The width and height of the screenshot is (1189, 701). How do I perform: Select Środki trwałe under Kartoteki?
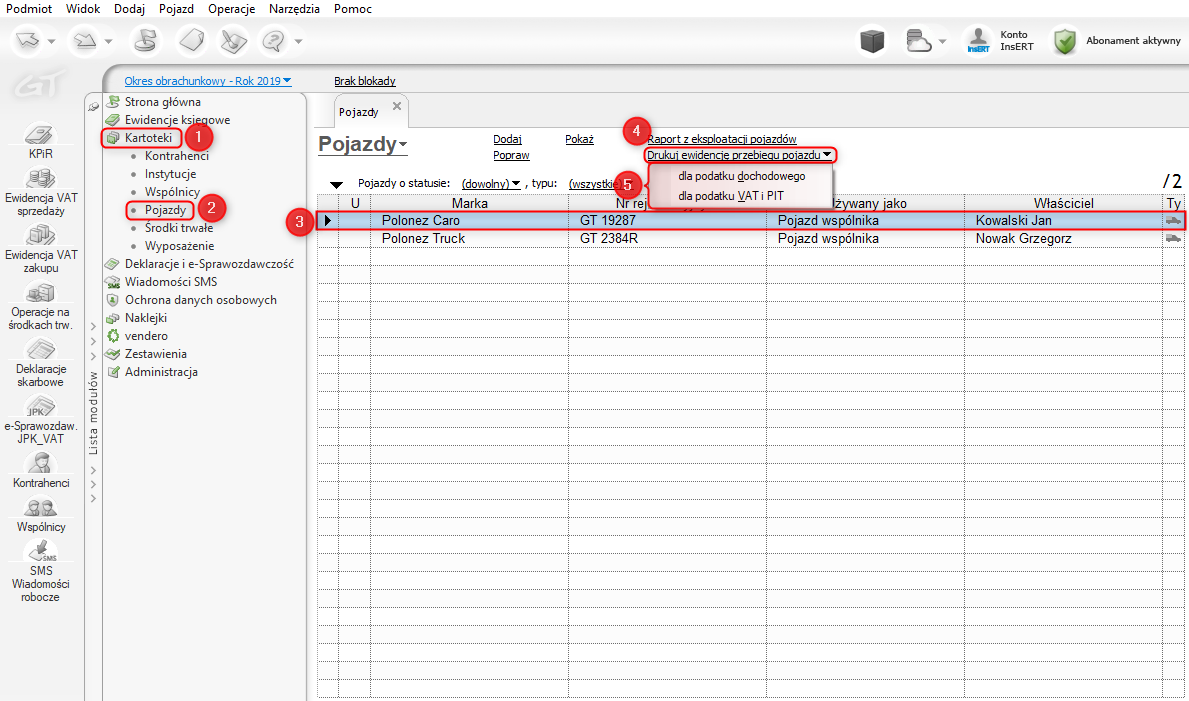(179, 228)
